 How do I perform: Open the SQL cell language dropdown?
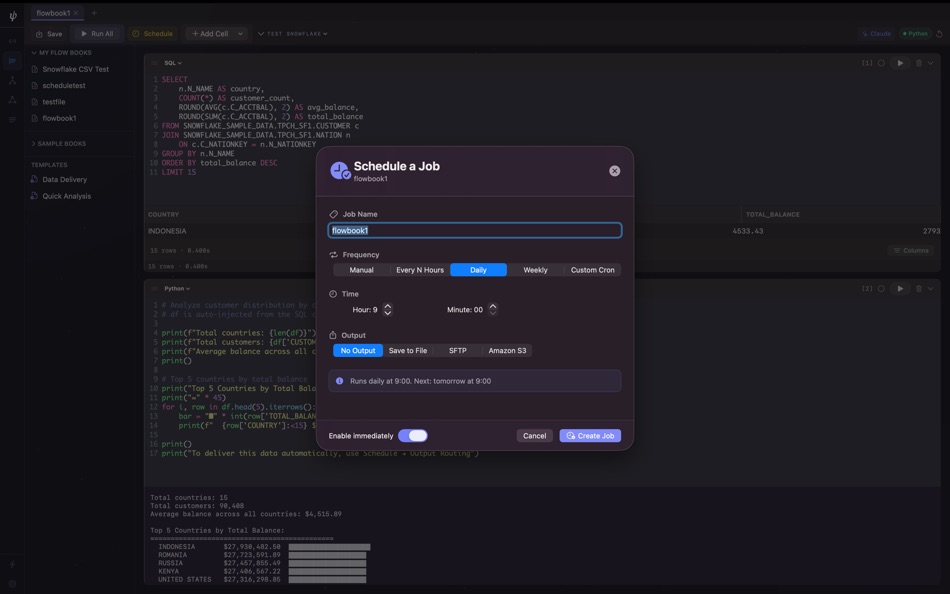pos(172,62)
